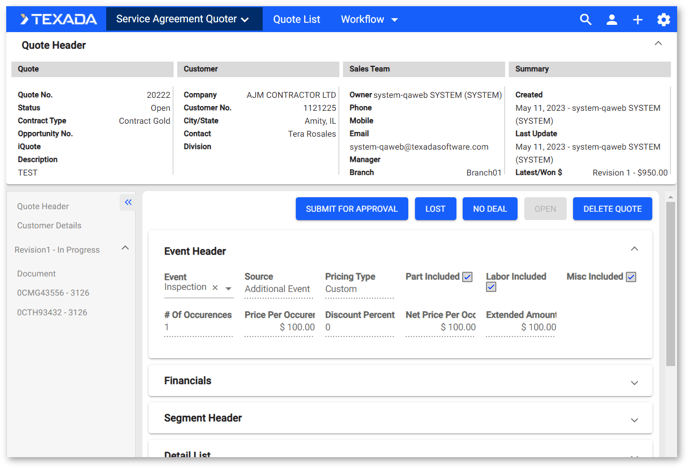Collapse the sidebar with double-arrow icon
Screen dimensions: 688x468
(128, 202)
